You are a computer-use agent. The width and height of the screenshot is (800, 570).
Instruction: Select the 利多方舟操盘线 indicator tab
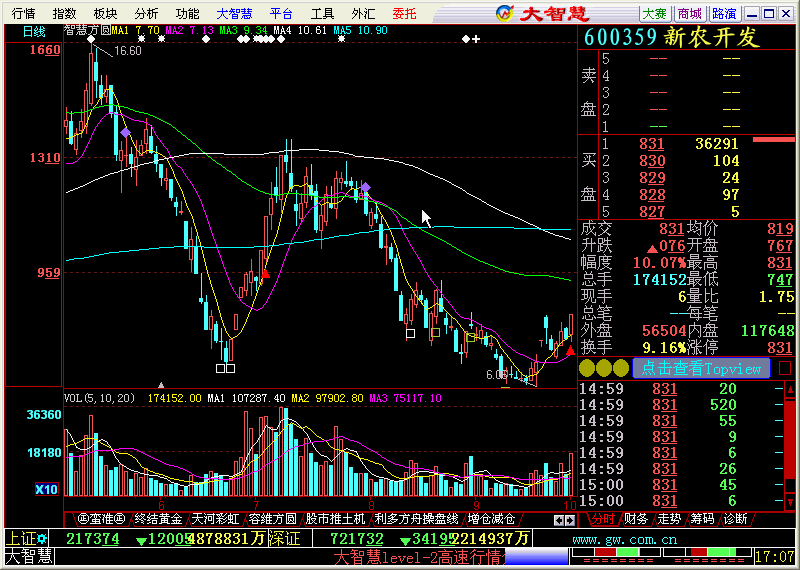(416, 519)
